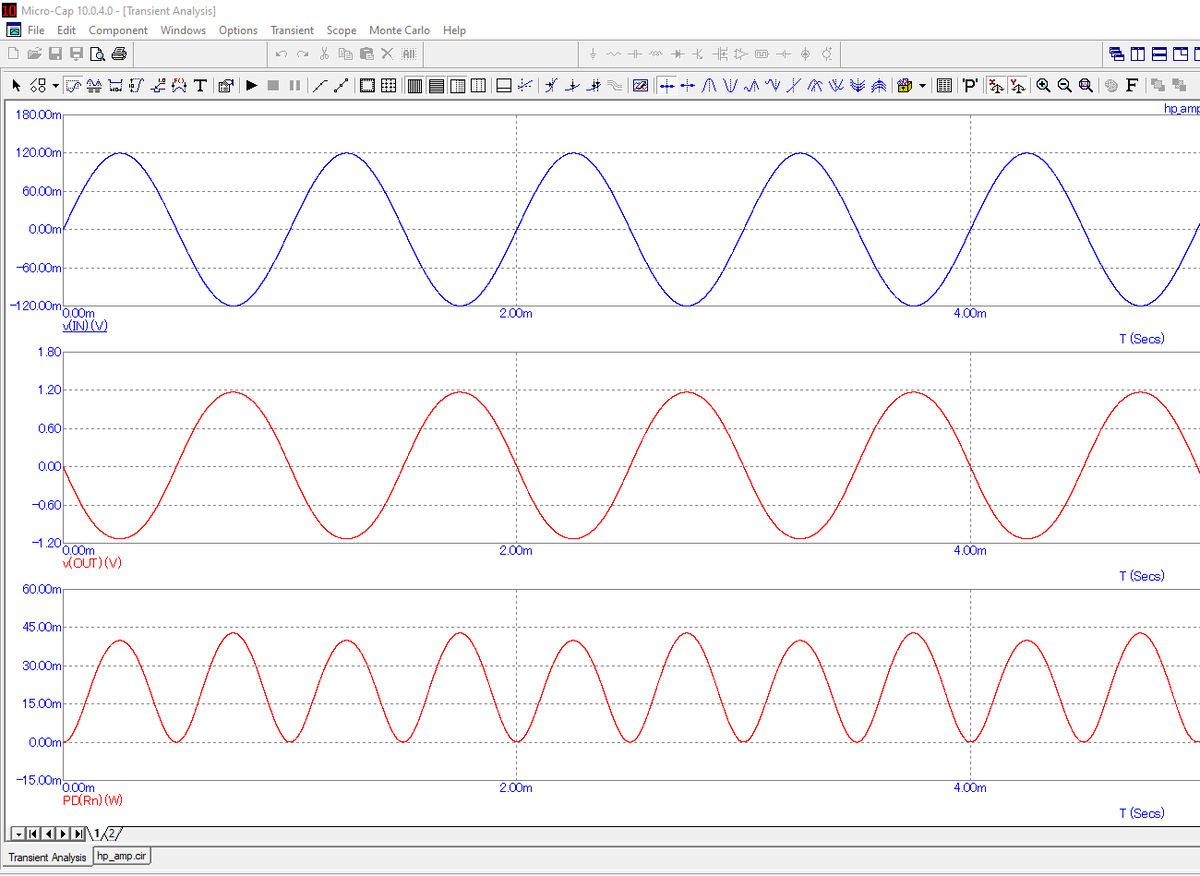Stop the simulation run

[x=273, y=86]
